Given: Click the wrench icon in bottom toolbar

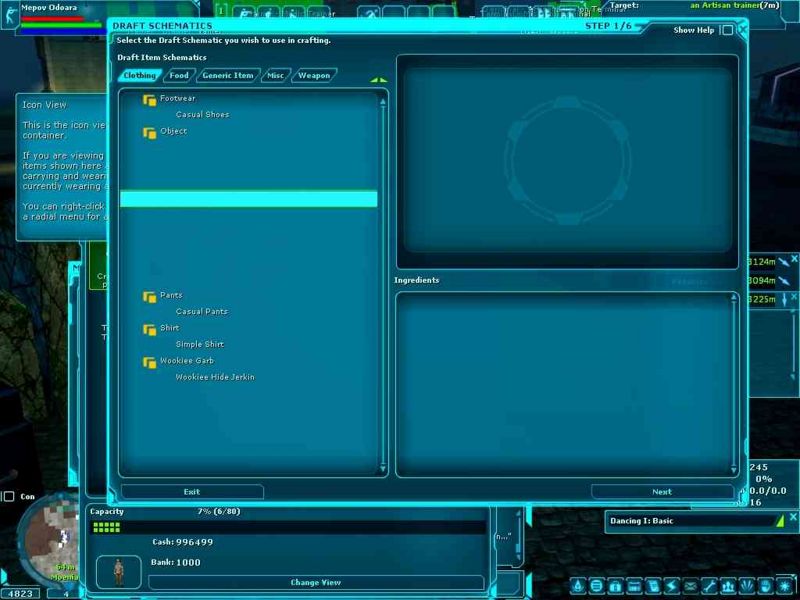Looking at the screenshot, I should click(x=708, y=586).
